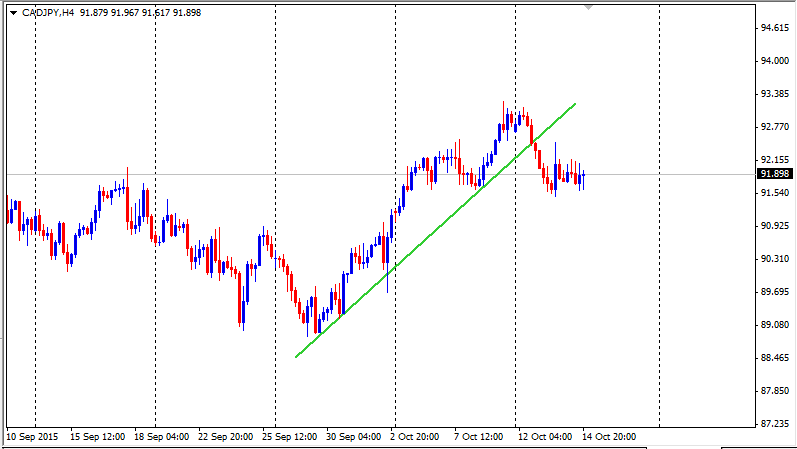This screenshot has height=449, width=797.
Task: Click the 90.925 price scale label
Action: (775, 226)
